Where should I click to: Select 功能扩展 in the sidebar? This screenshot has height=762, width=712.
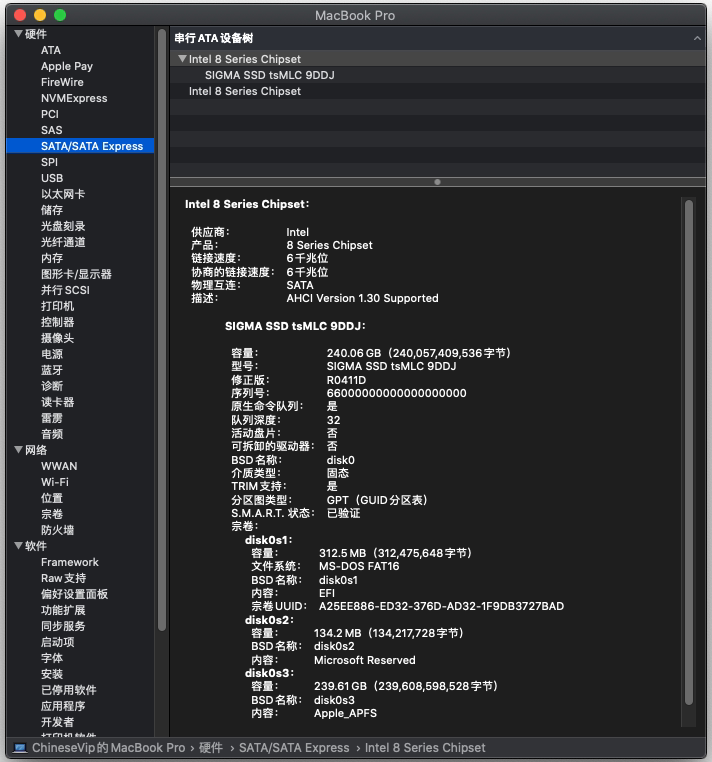63,610
